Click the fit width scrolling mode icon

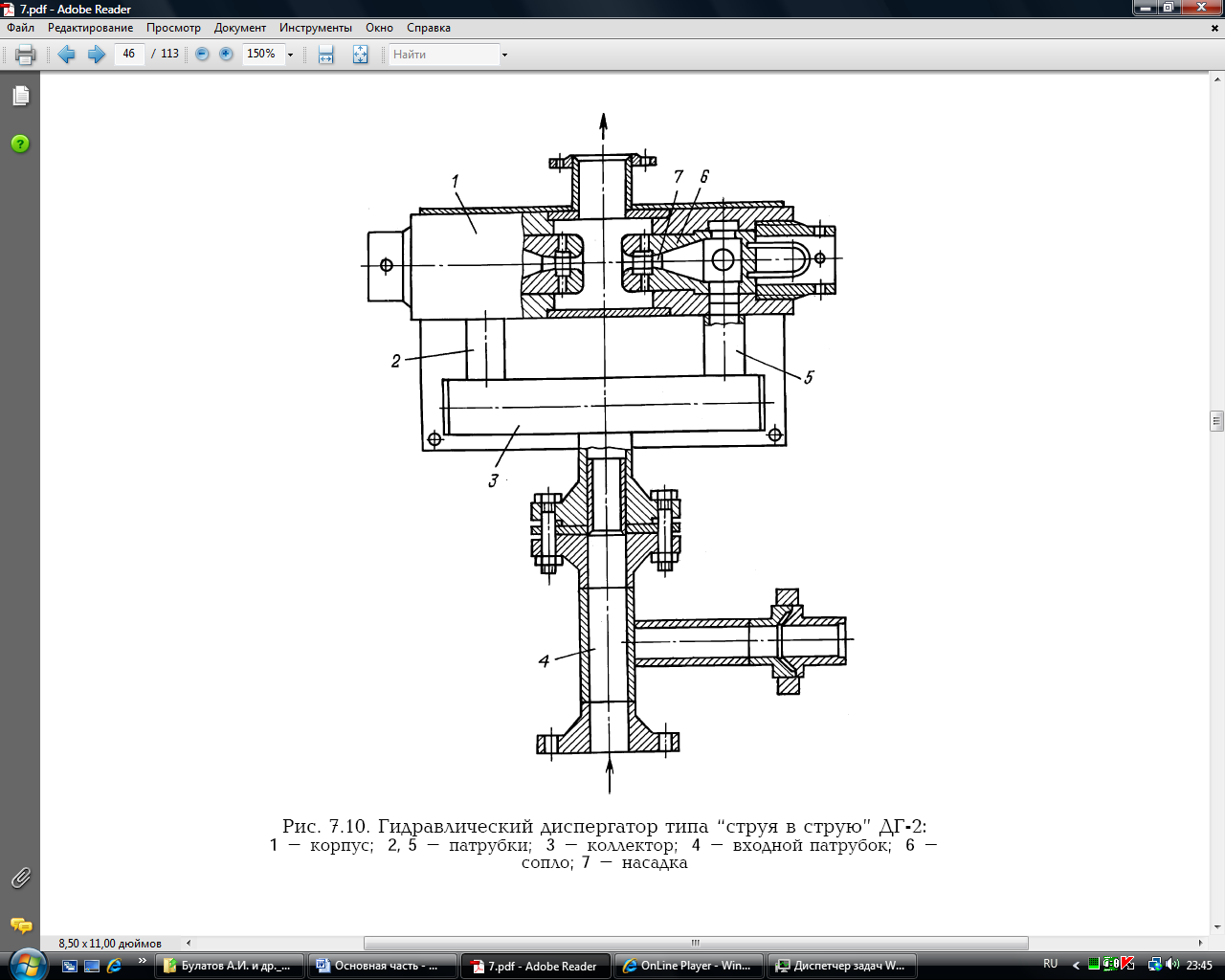[326, 55]
